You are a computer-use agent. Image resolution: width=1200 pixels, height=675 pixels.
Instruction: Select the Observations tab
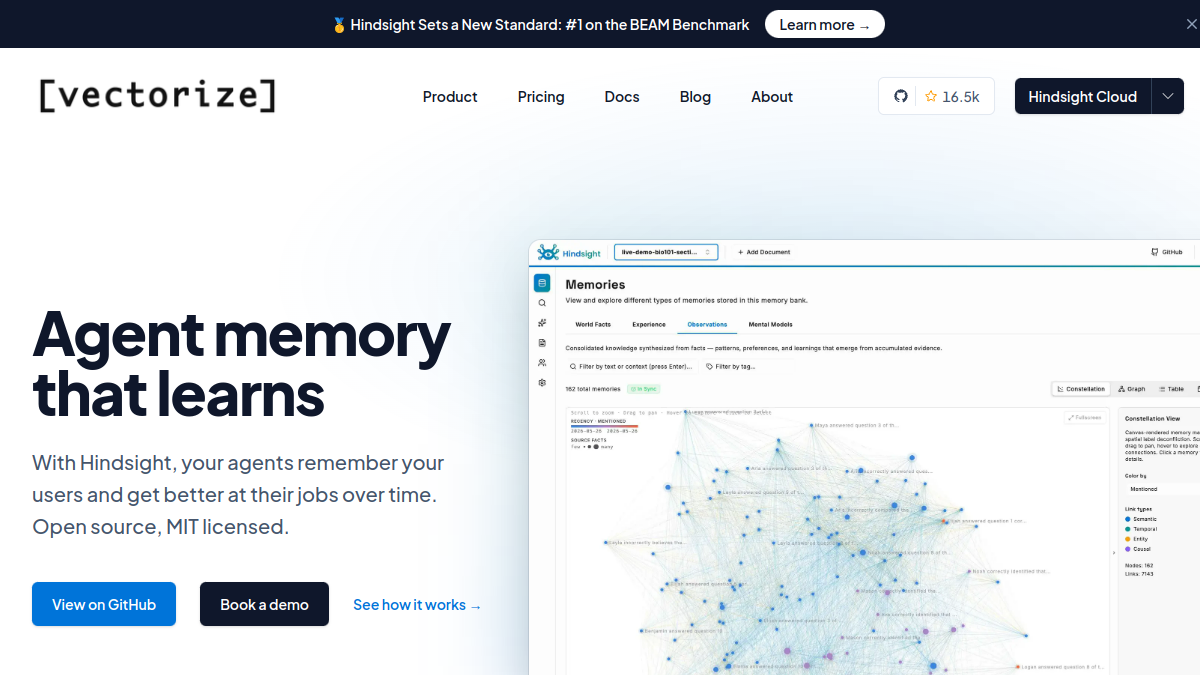[x=707, y=325]
